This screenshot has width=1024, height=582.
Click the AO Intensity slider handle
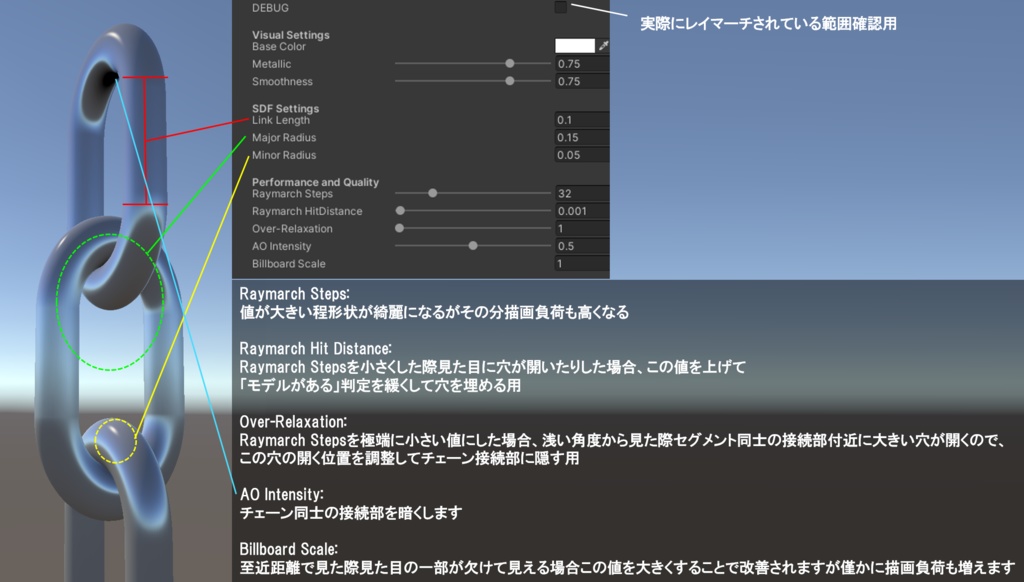tap(472, 245)
